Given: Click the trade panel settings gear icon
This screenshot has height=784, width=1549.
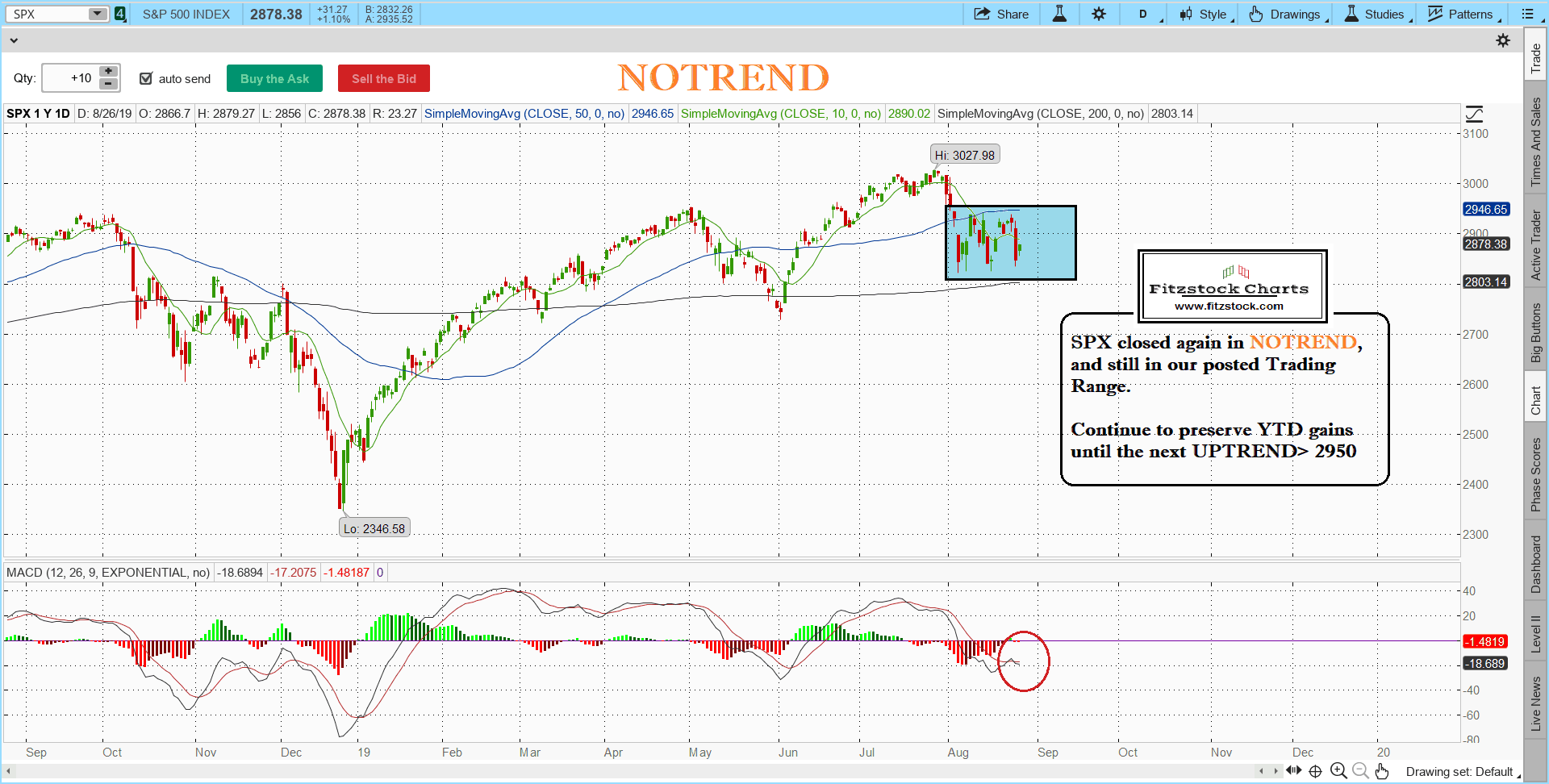Looking at the screenshot, I should pyautogui.click(x=1503, y=40).
